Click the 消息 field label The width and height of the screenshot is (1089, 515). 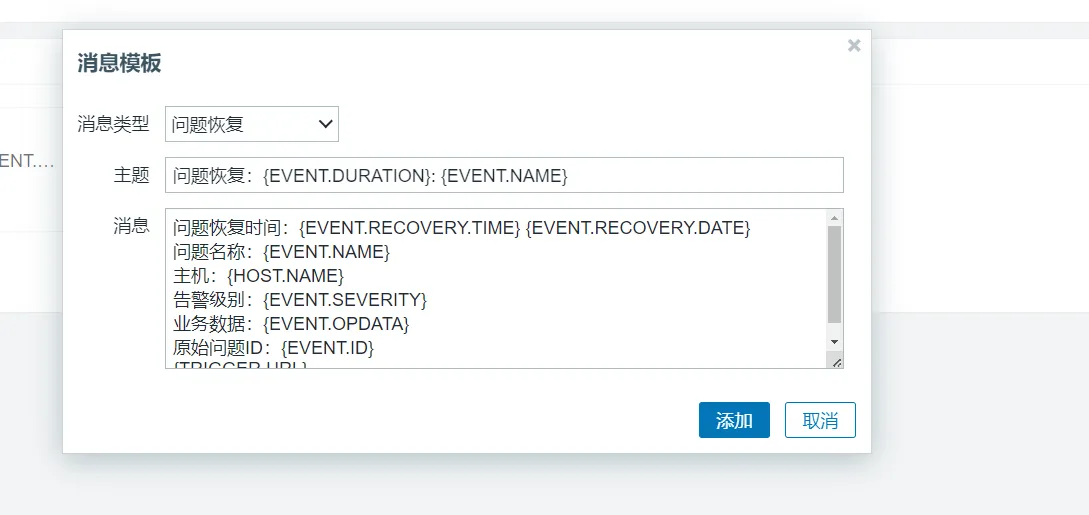point(131,226)
